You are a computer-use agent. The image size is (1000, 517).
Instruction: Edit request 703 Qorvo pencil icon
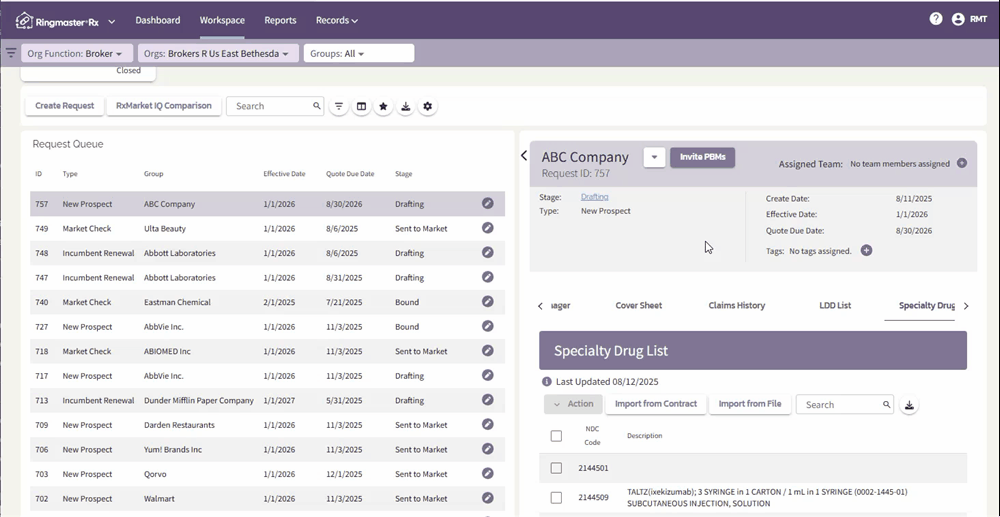(x=487, y=473)
